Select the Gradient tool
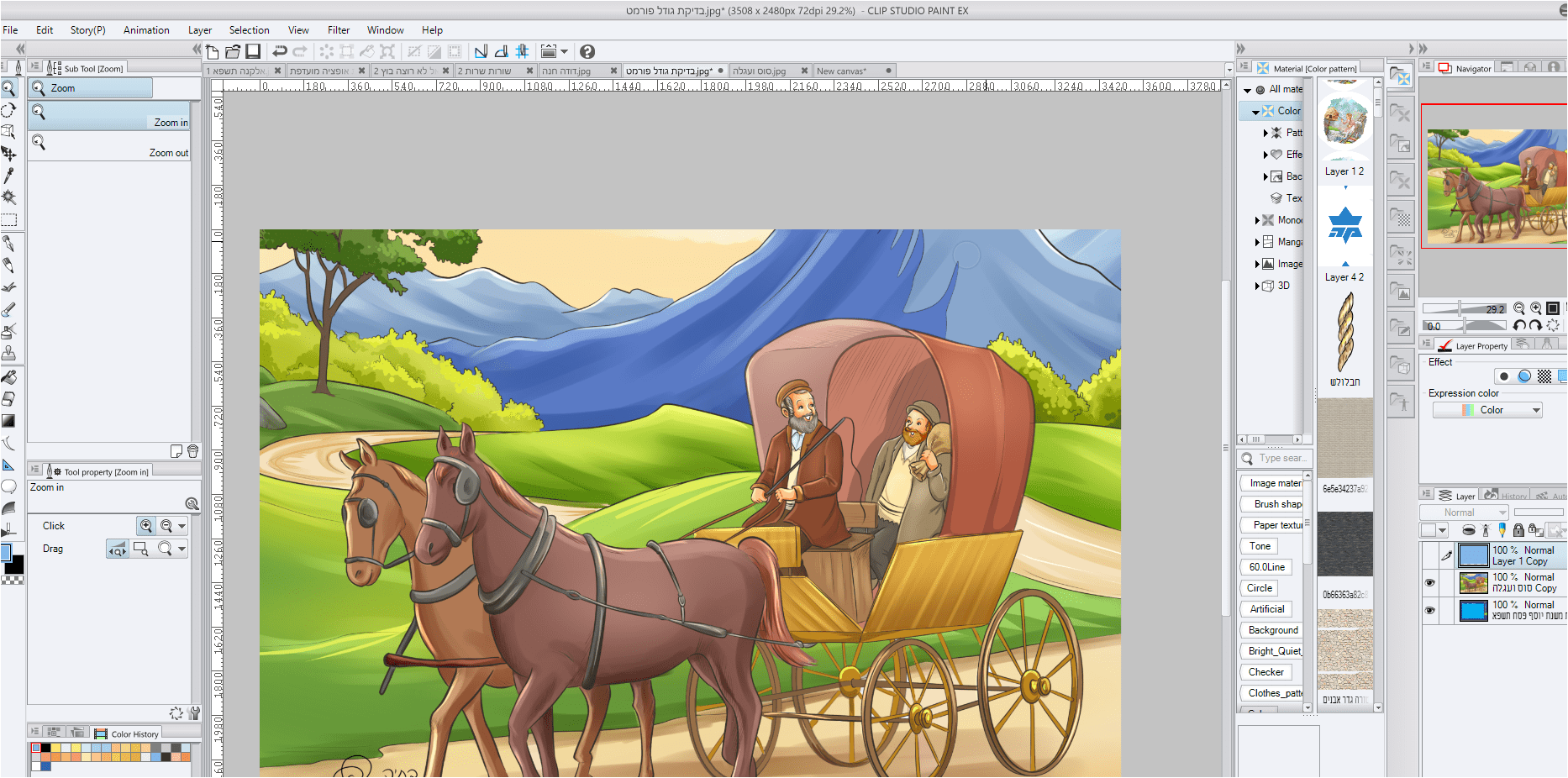 click(x=9, y=421)
